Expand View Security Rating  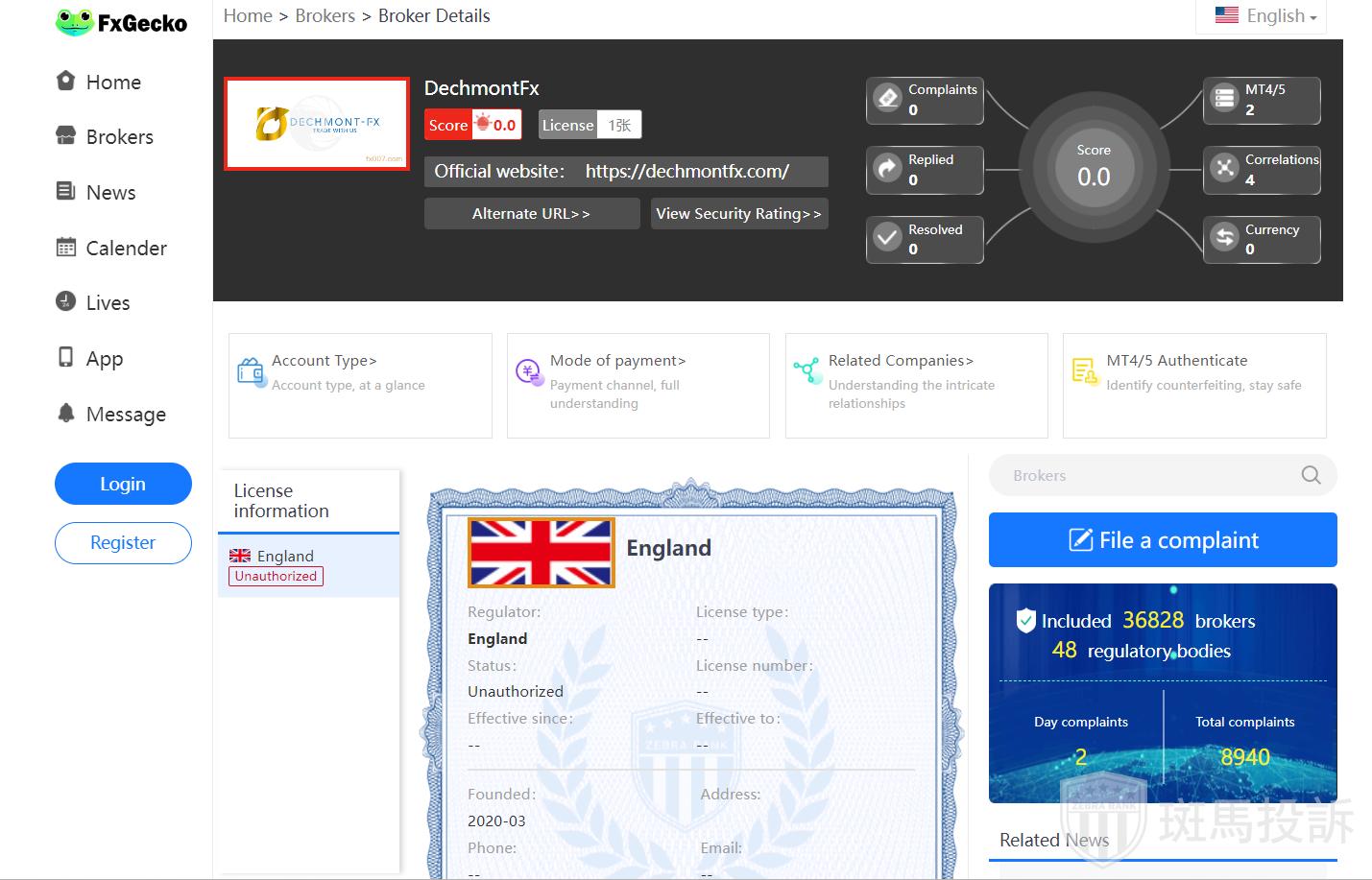click(x=738, y=214)
